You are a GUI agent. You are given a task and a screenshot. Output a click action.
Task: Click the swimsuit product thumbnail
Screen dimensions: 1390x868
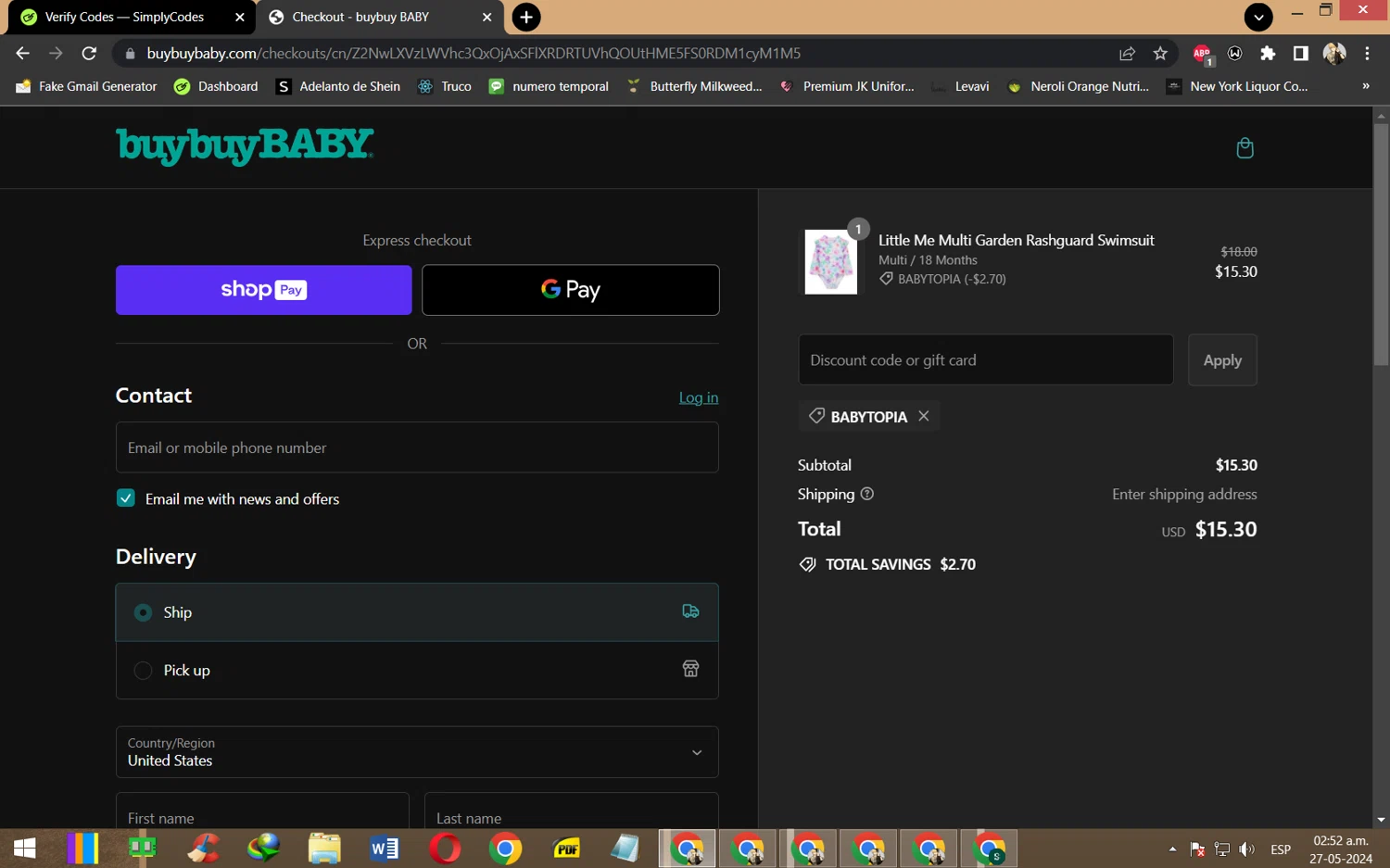pos(830,262)
